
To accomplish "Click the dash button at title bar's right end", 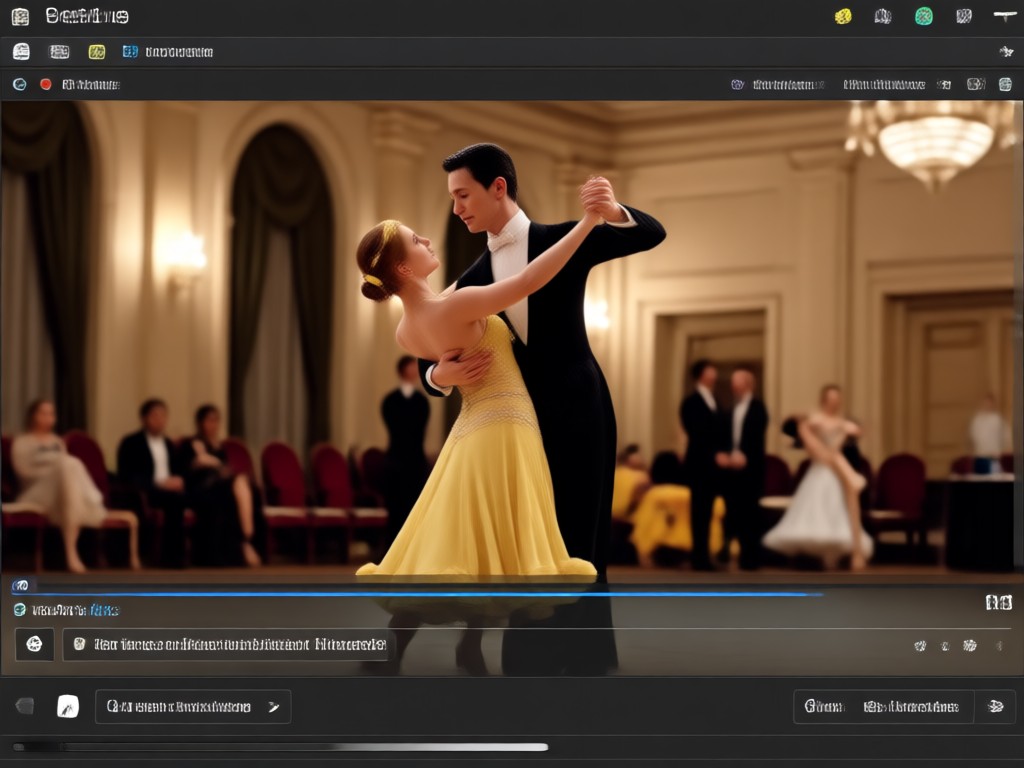I will click(1005, 16).
